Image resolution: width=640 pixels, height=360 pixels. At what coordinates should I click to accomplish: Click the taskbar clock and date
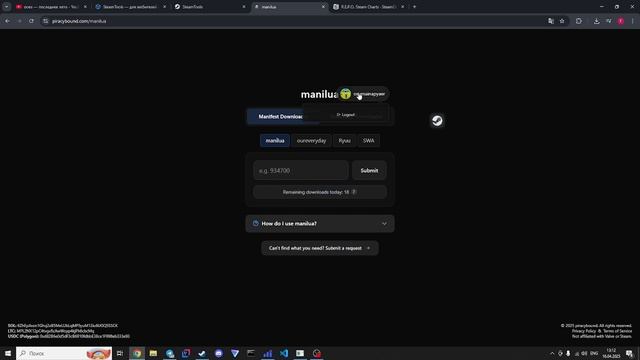point(611,353)
